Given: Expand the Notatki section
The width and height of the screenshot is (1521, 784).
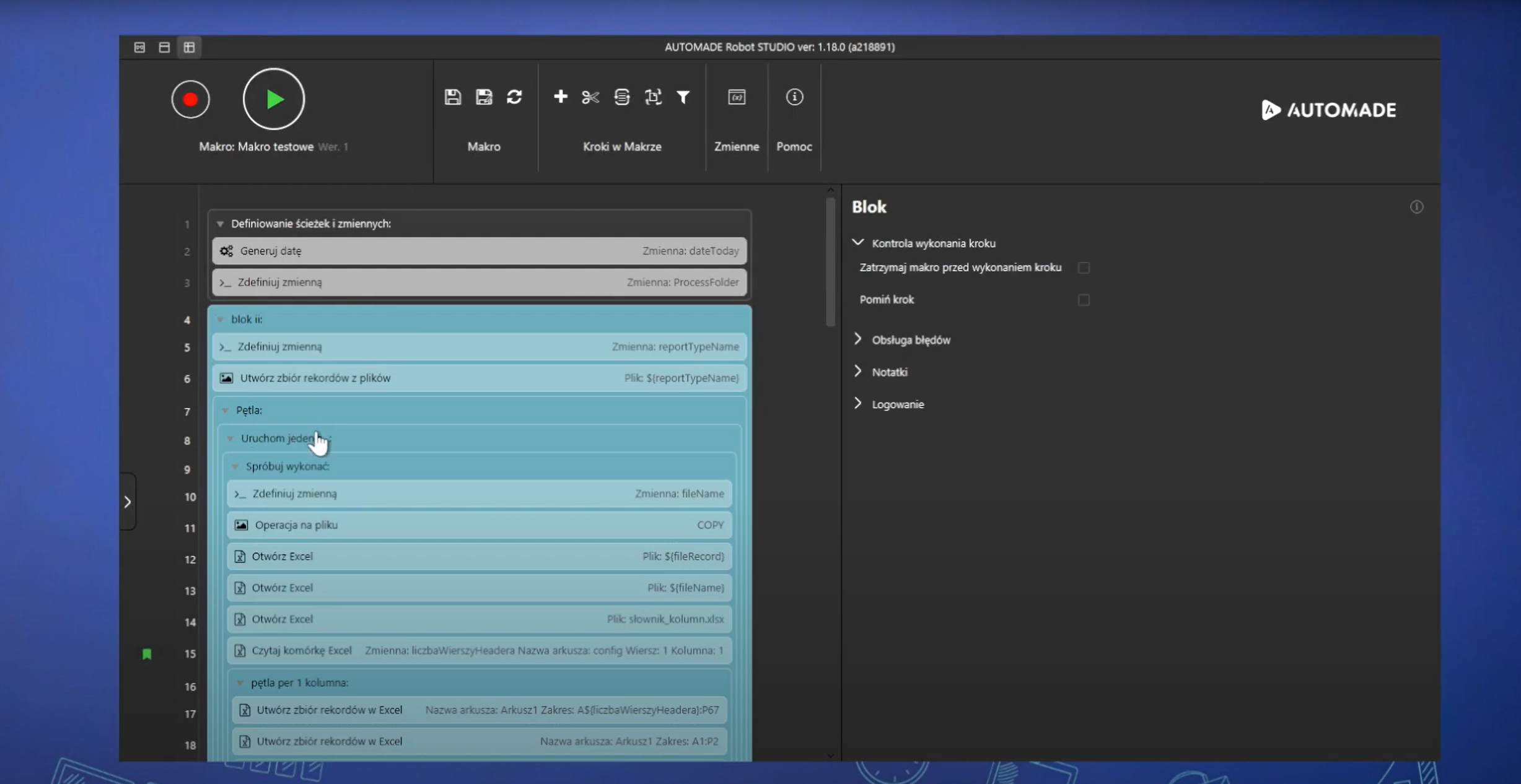Looking at the screenshot, I should (858, 372).
